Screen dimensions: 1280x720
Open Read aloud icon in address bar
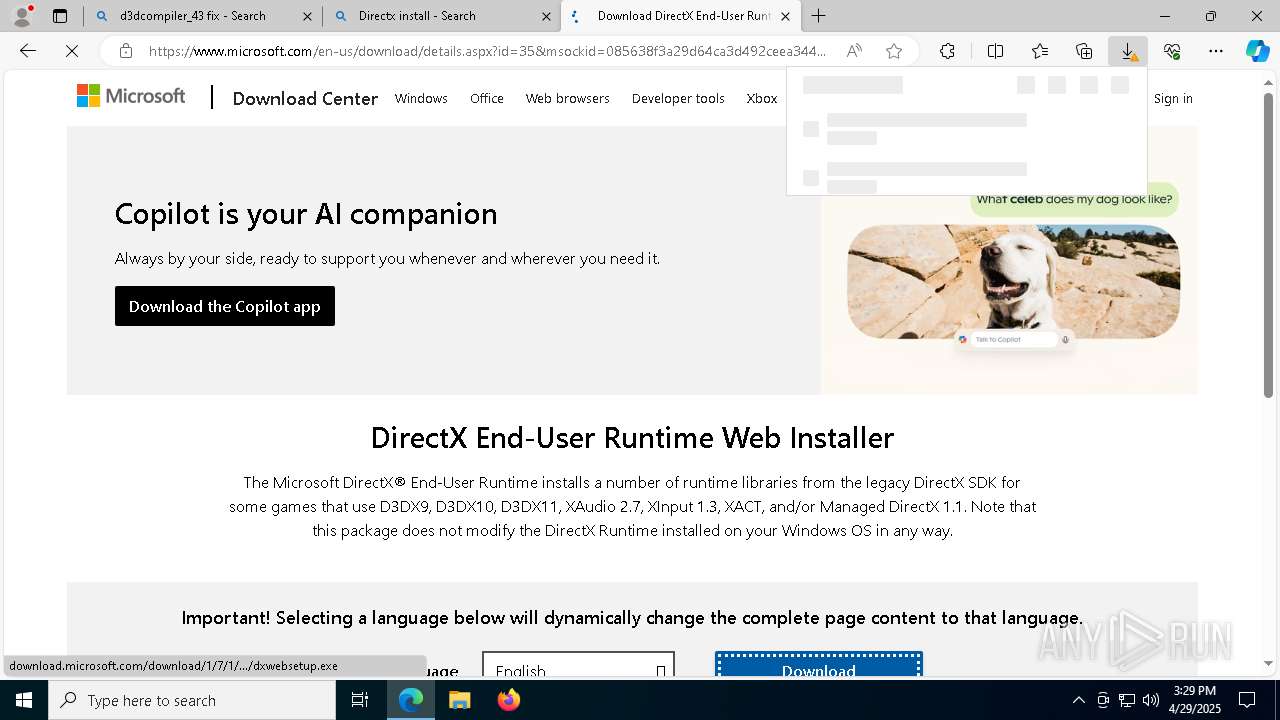pyautogui.click(x=854, y=51)
